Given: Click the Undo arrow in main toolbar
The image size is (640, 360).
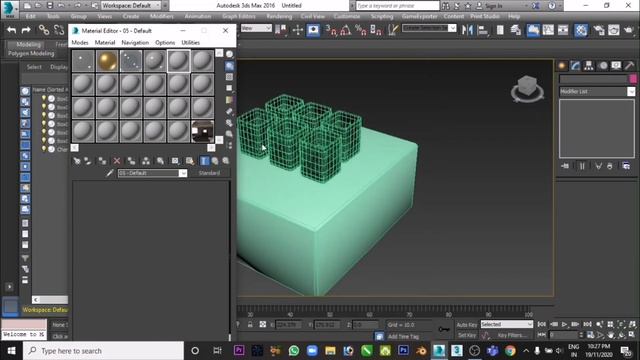Looking at the screenshot, I should tap(11, 30).
